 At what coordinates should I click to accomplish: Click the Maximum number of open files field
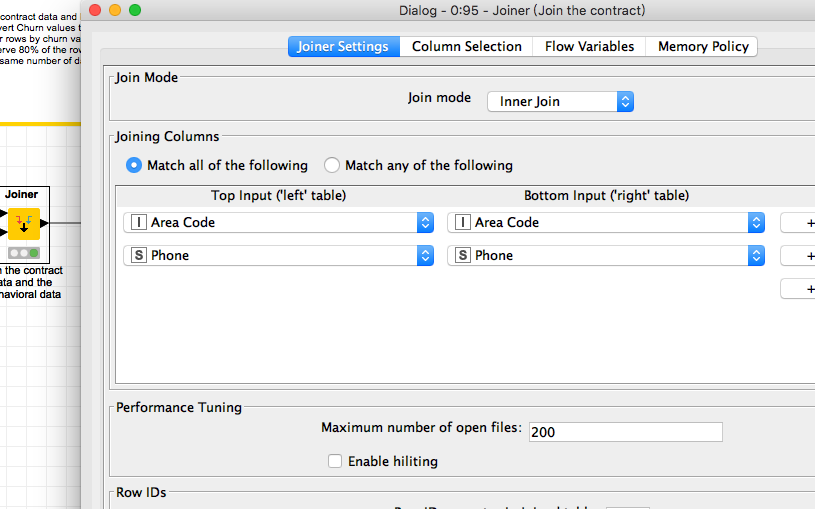[x=625, y=432]
